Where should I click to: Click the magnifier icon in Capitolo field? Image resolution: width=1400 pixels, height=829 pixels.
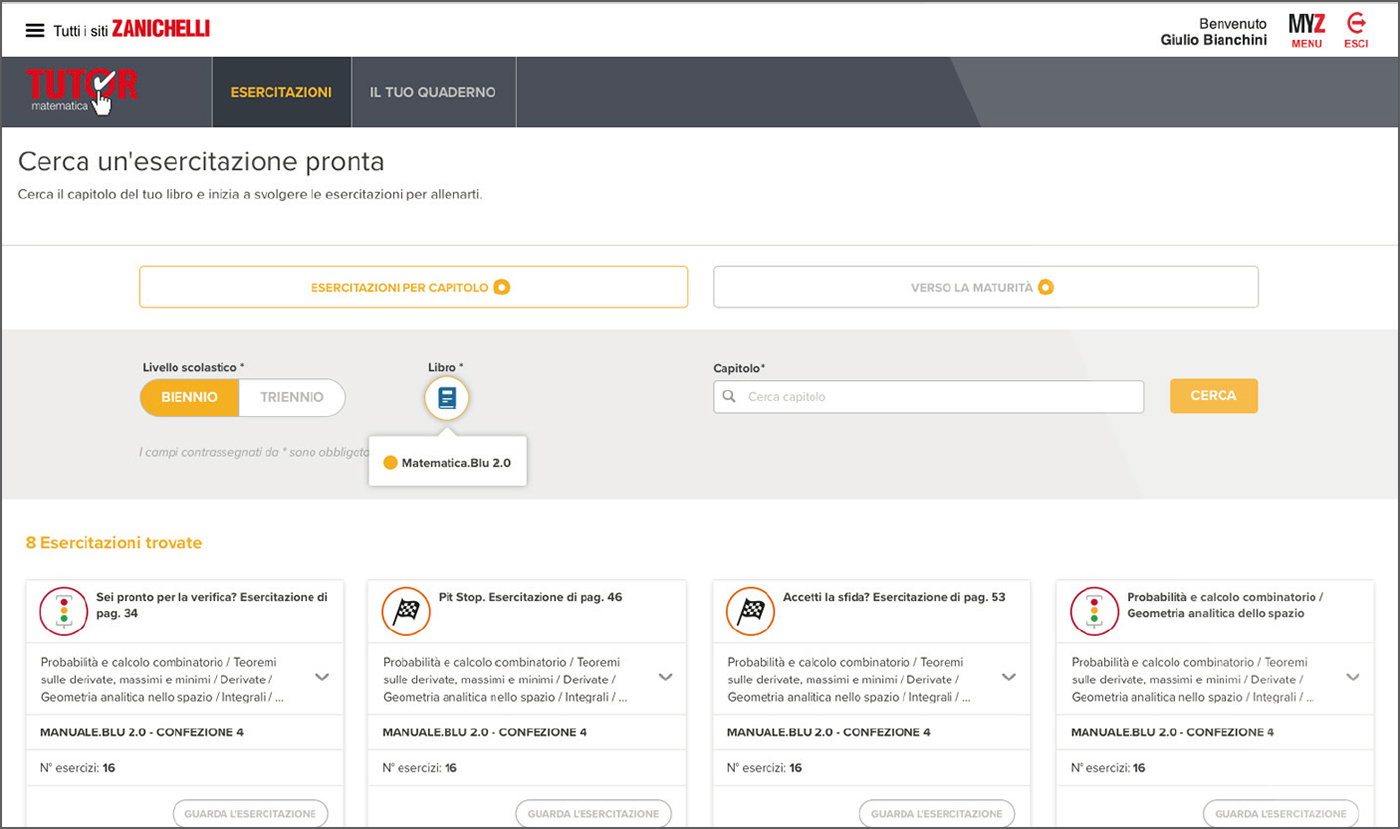point(728,397)
